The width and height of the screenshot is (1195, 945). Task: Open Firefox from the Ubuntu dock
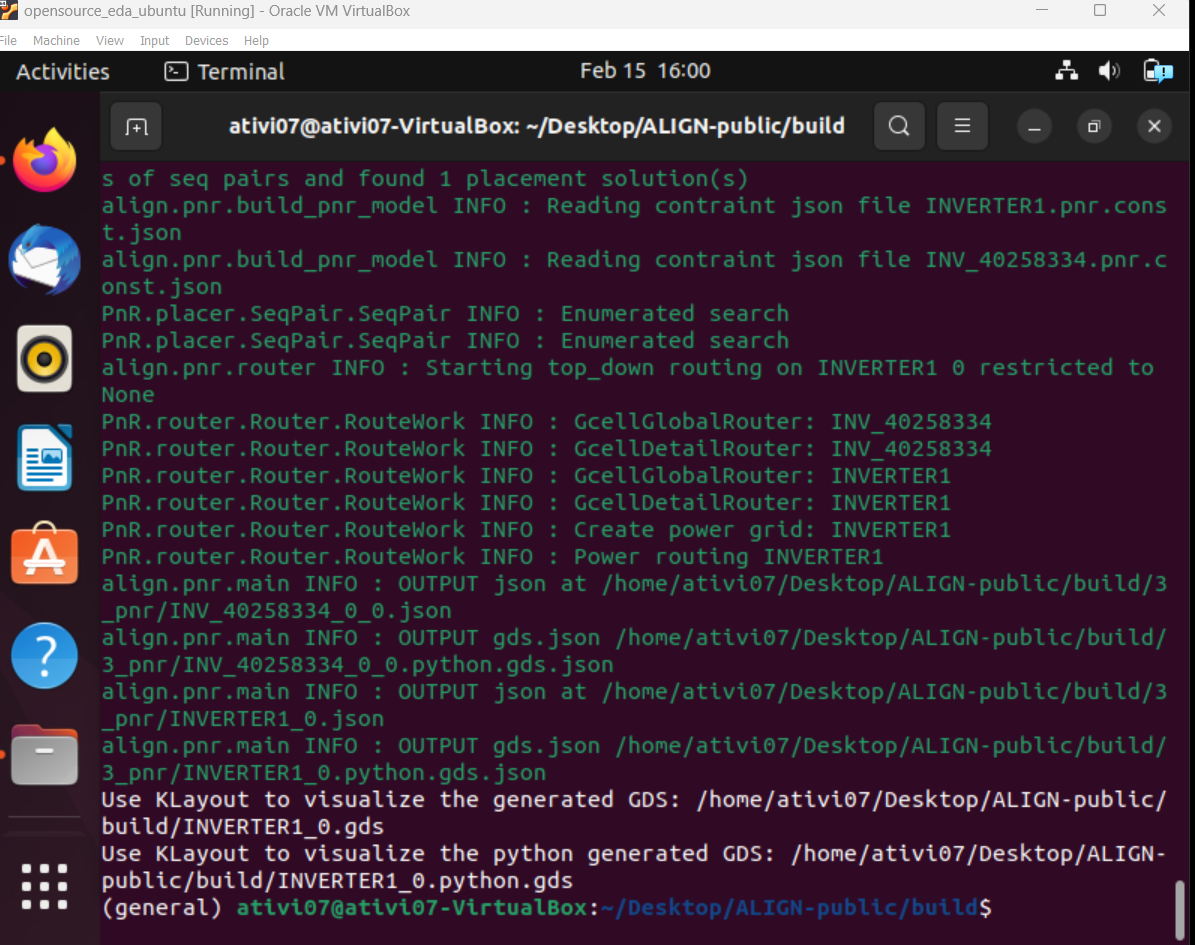[x=44, y=160]
